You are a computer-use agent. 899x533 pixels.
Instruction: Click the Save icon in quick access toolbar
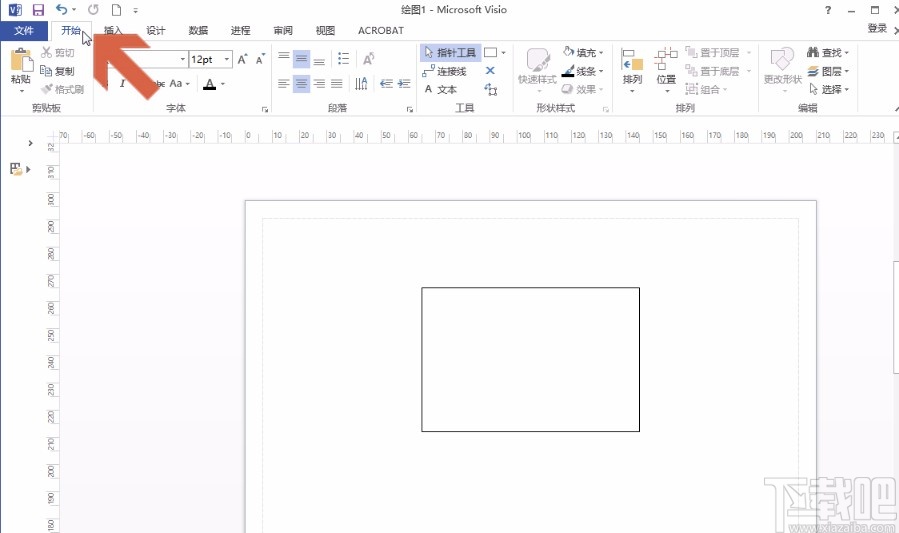click(x=38, y=10)
